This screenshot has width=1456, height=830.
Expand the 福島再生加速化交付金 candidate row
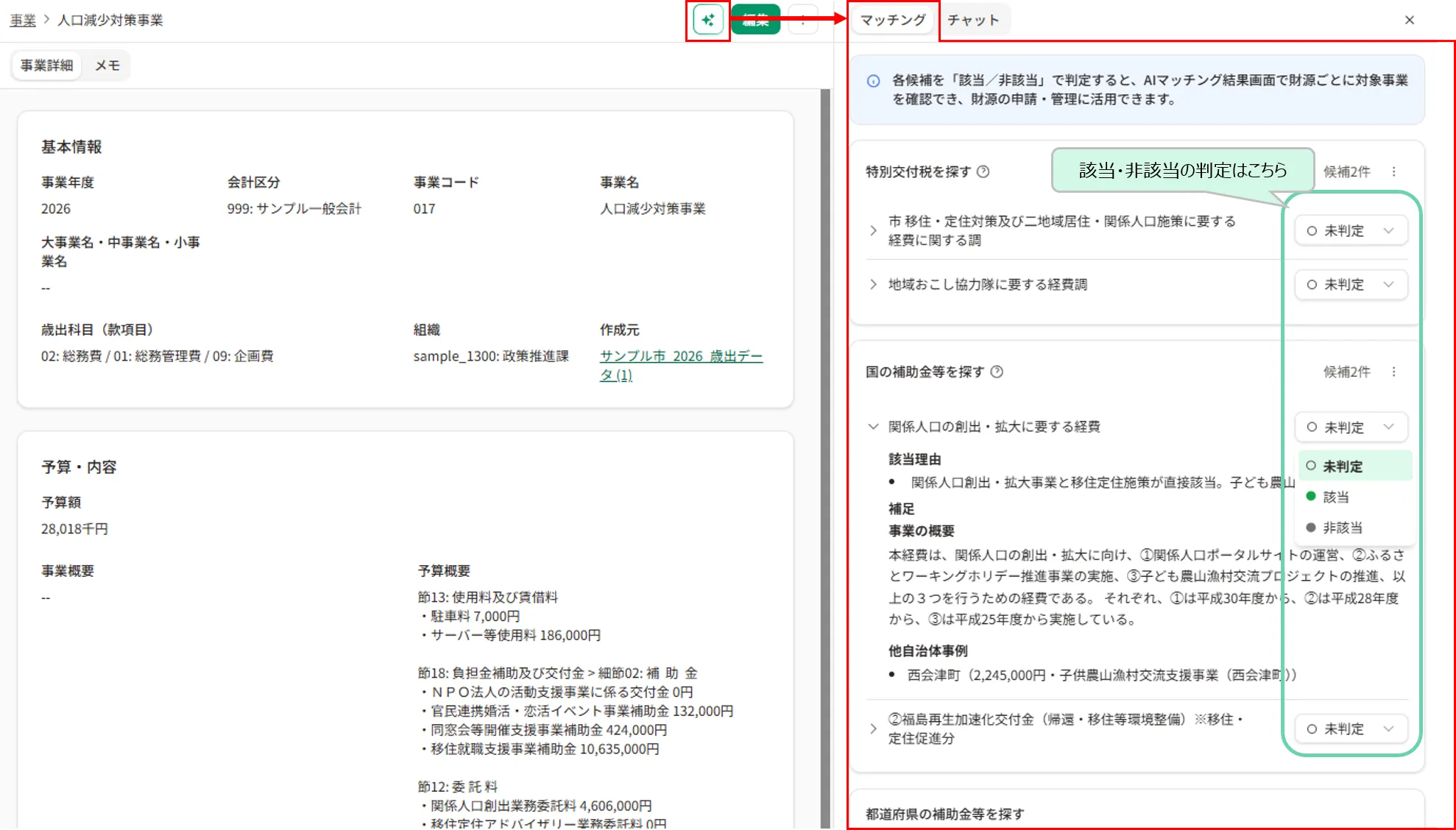(x=873, y=728)
